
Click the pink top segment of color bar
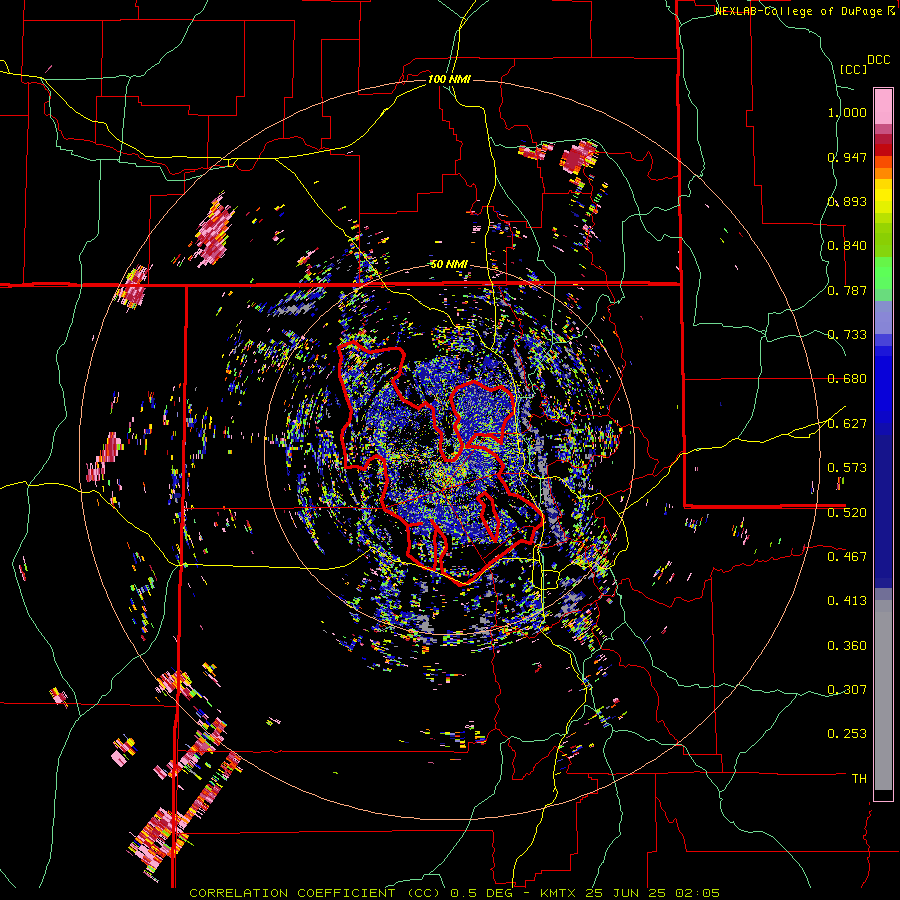point(883,106)
